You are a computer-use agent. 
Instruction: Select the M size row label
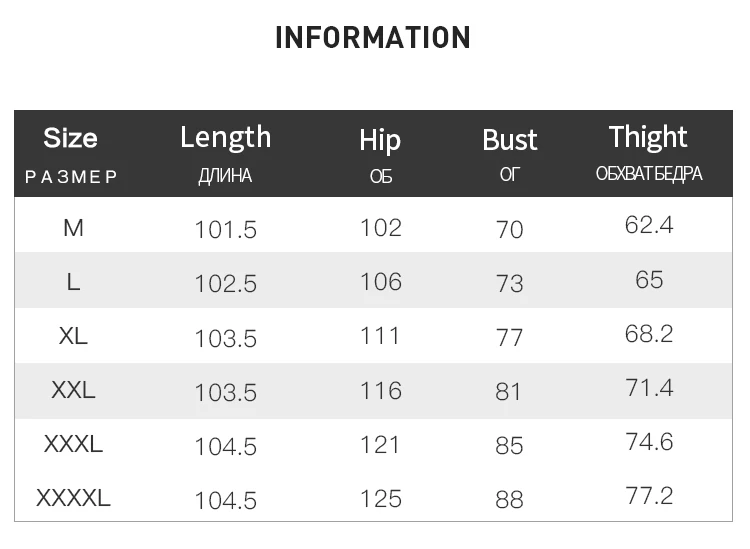click(73, 228)
